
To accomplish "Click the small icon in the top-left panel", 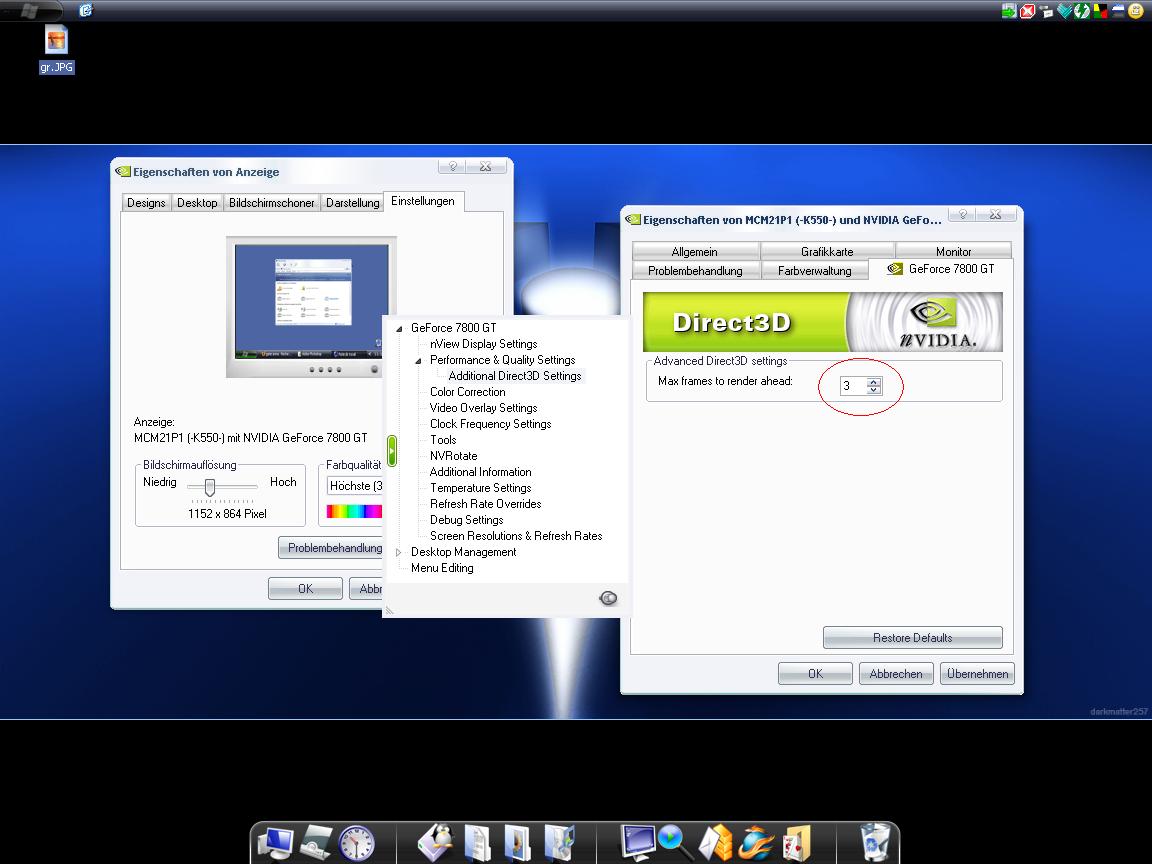I will pyautogui.click(x=86, y=10).
